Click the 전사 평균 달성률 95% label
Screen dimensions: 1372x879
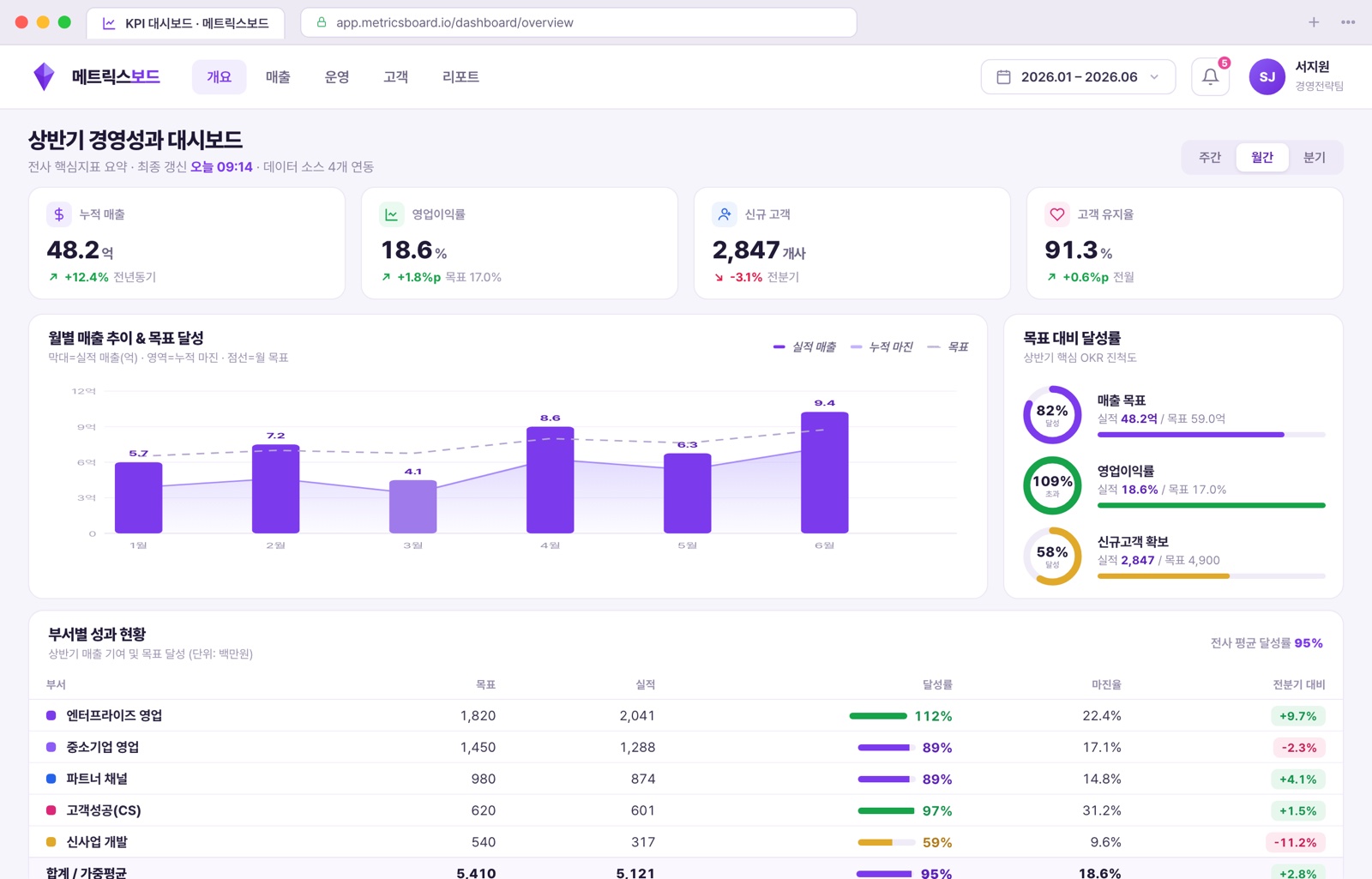1267,643
